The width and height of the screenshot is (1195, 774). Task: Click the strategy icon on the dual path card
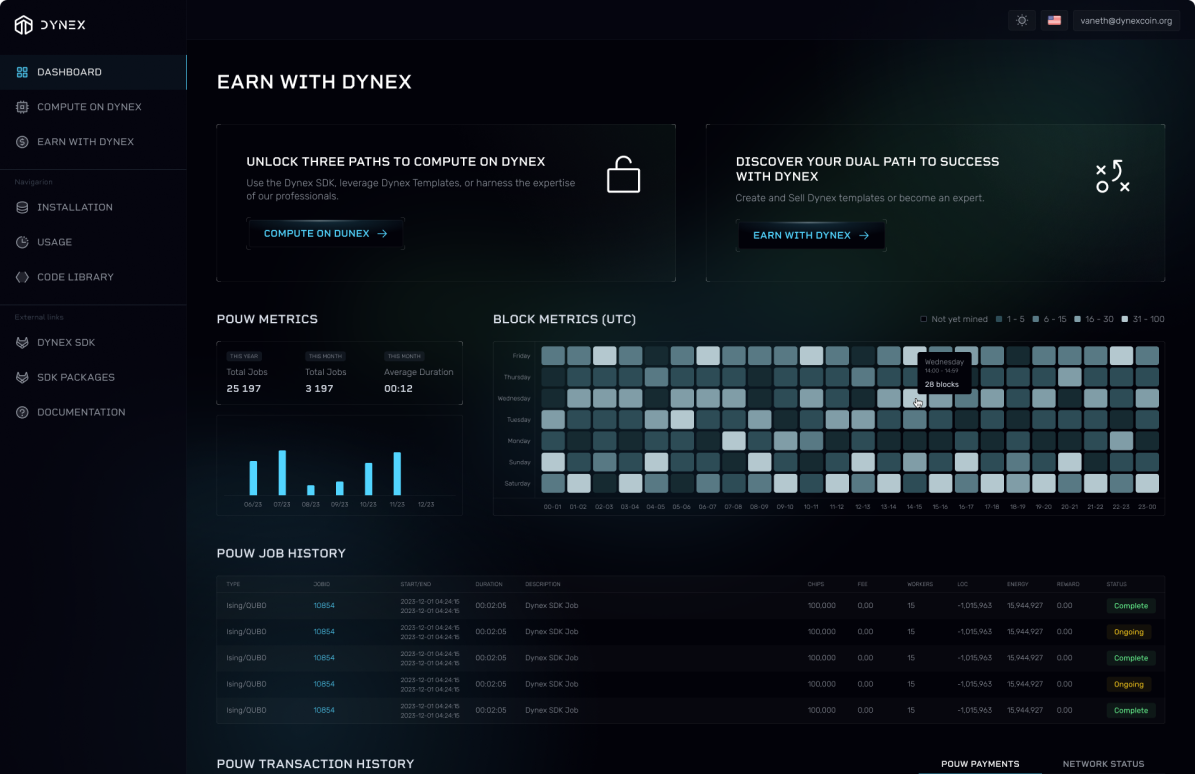[x=1113, y=176]
